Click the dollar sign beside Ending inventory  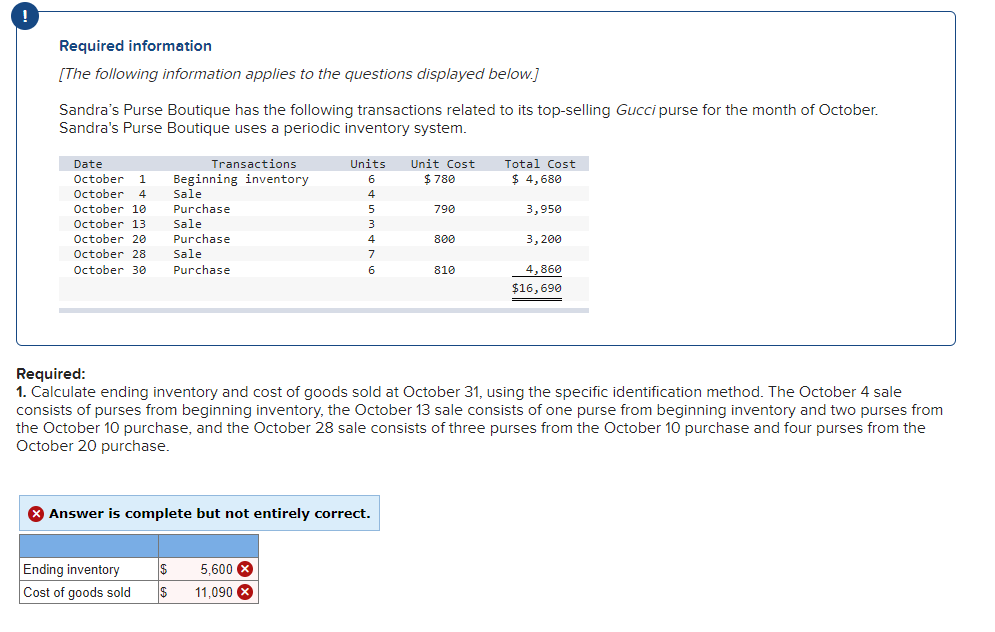[162, 568]
